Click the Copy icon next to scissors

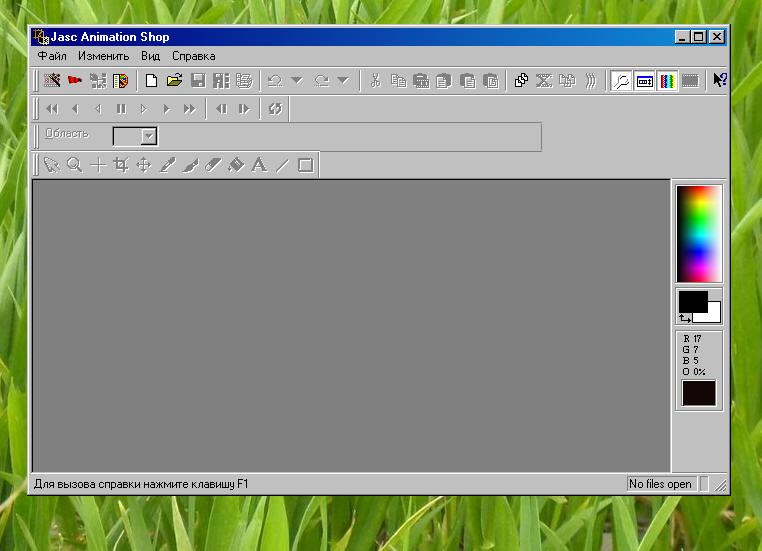398,81
